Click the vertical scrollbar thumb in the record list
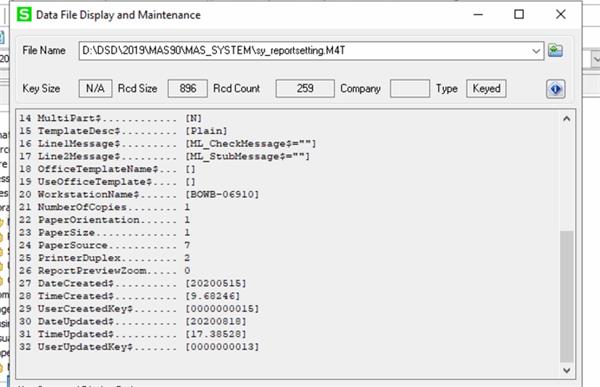The image size is (600, 387). 567,296
